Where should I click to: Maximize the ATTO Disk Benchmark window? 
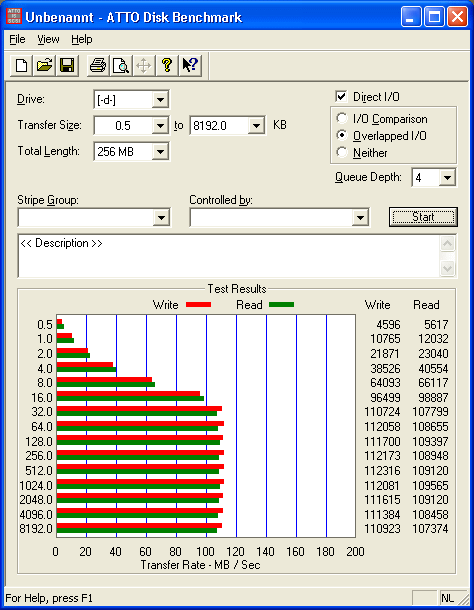(434, 17)
